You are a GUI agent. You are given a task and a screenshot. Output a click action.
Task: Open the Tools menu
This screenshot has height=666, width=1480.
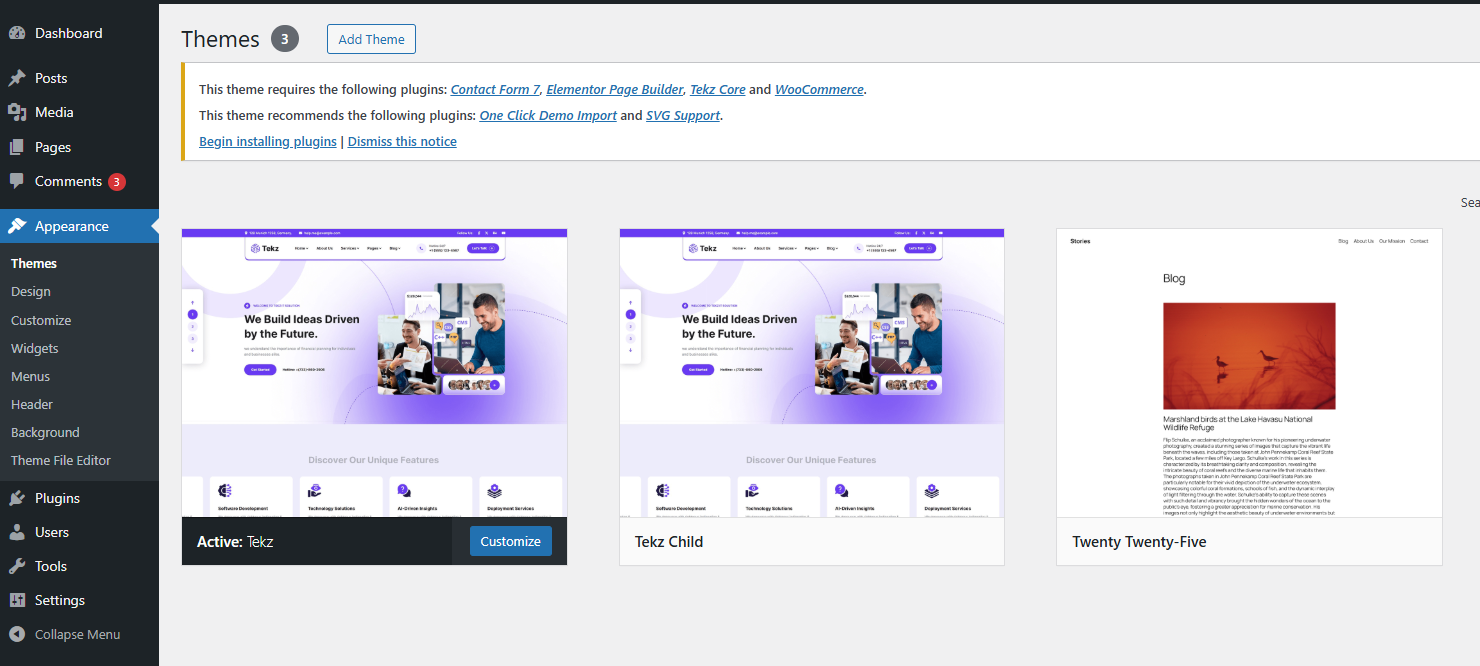pyautogui.click(x=79, y=566)
